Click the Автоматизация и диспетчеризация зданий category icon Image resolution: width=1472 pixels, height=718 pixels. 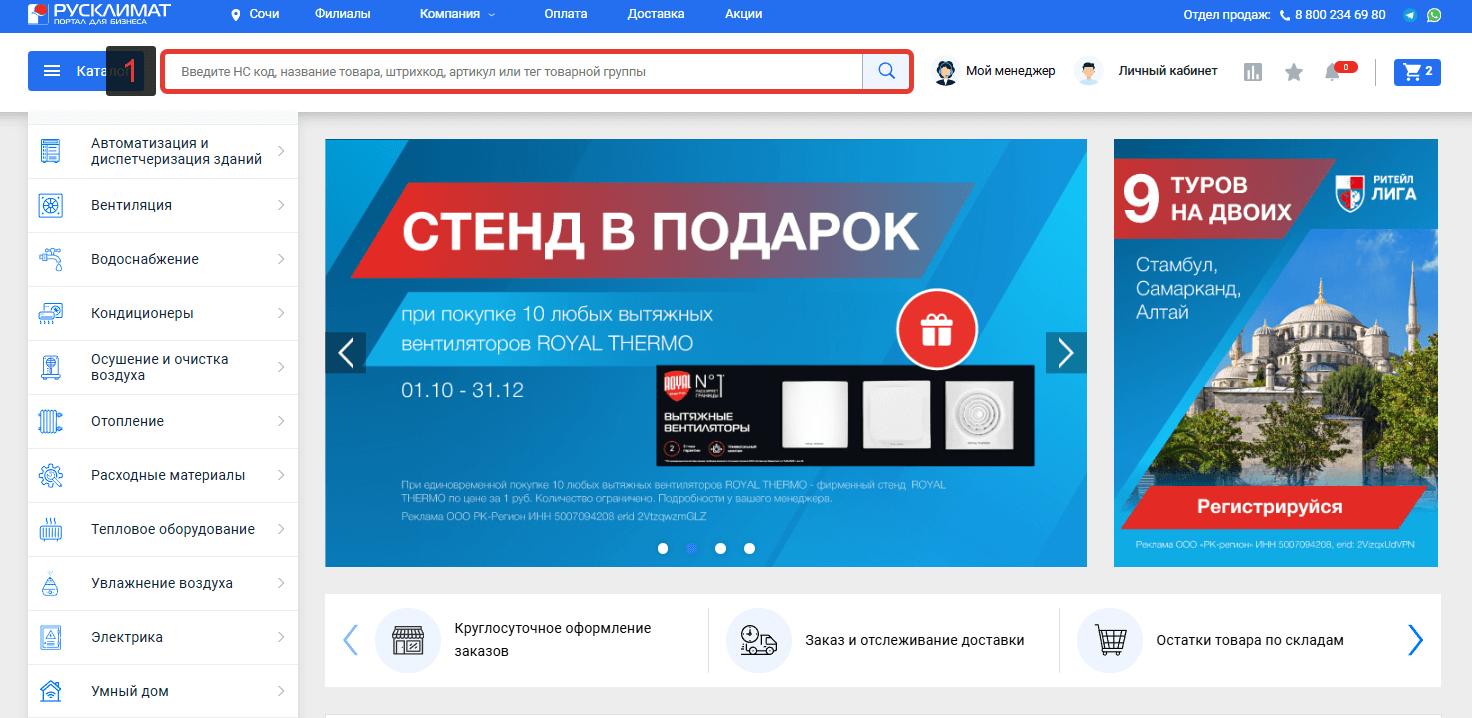(50, 151)
